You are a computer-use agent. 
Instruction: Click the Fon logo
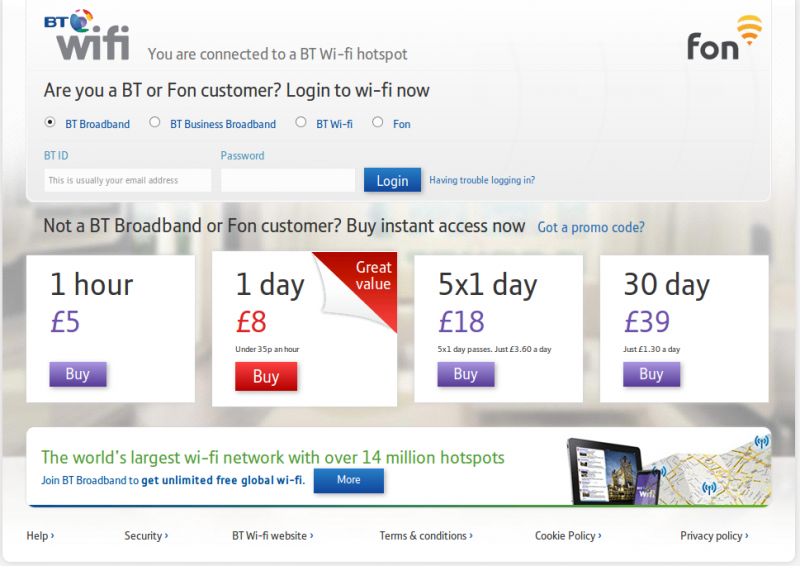click(x=724, y=40)
